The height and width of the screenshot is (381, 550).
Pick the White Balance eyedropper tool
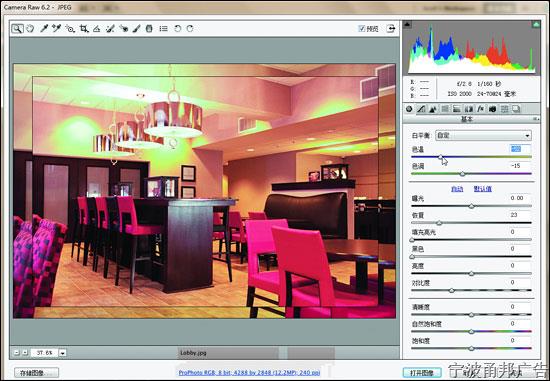pos(44,28)
